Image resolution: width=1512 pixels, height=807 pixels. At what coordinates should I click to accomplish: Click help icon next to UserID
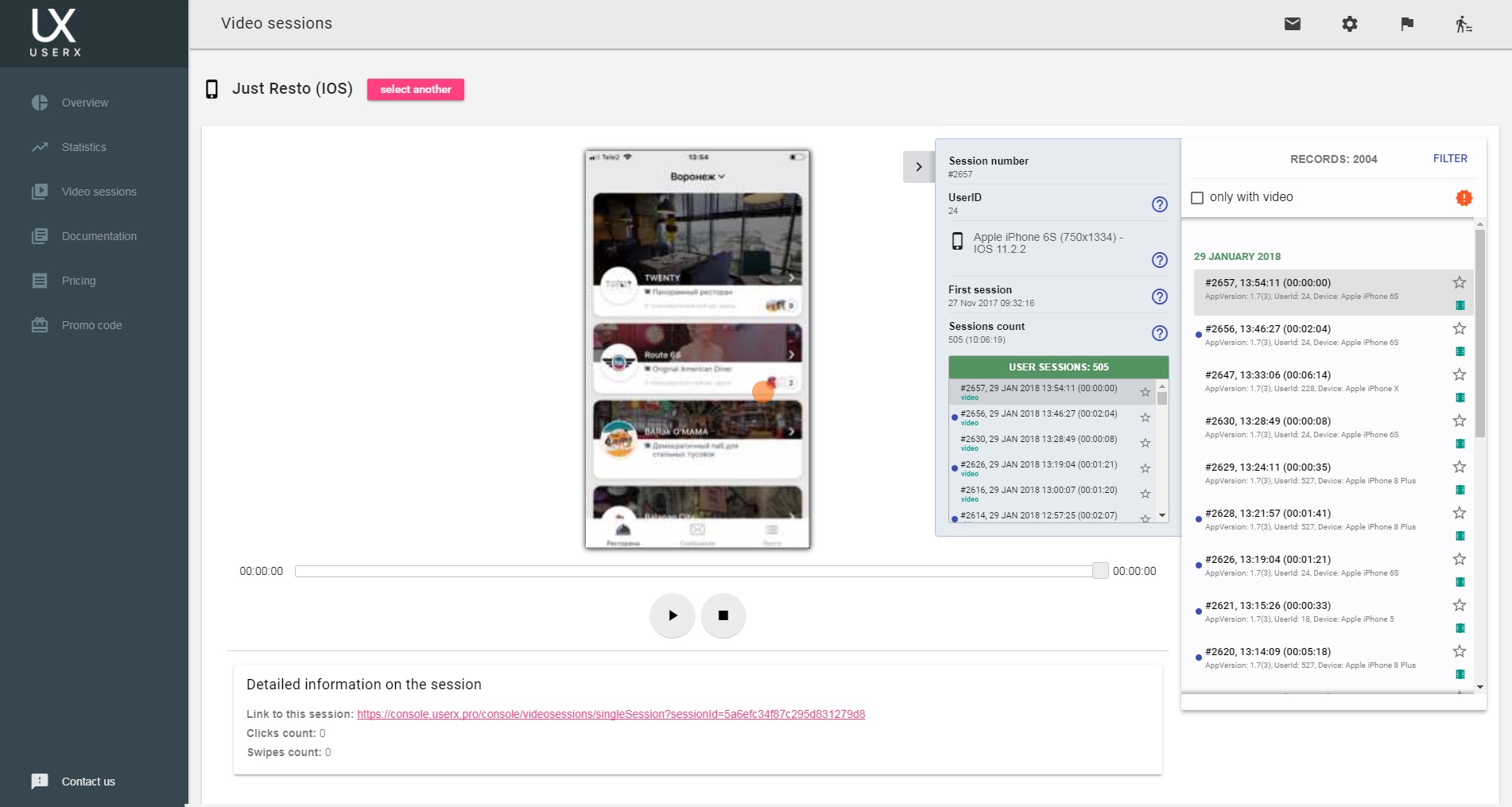pos(1160,204)
